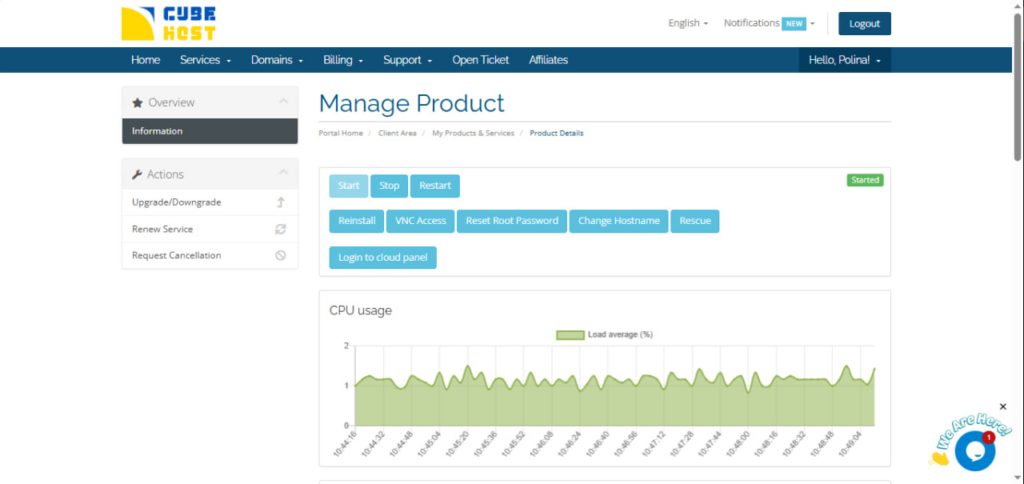Click the Cube Host logo
Viewport: 1024px width, 484px height.
tap(167, 23)
